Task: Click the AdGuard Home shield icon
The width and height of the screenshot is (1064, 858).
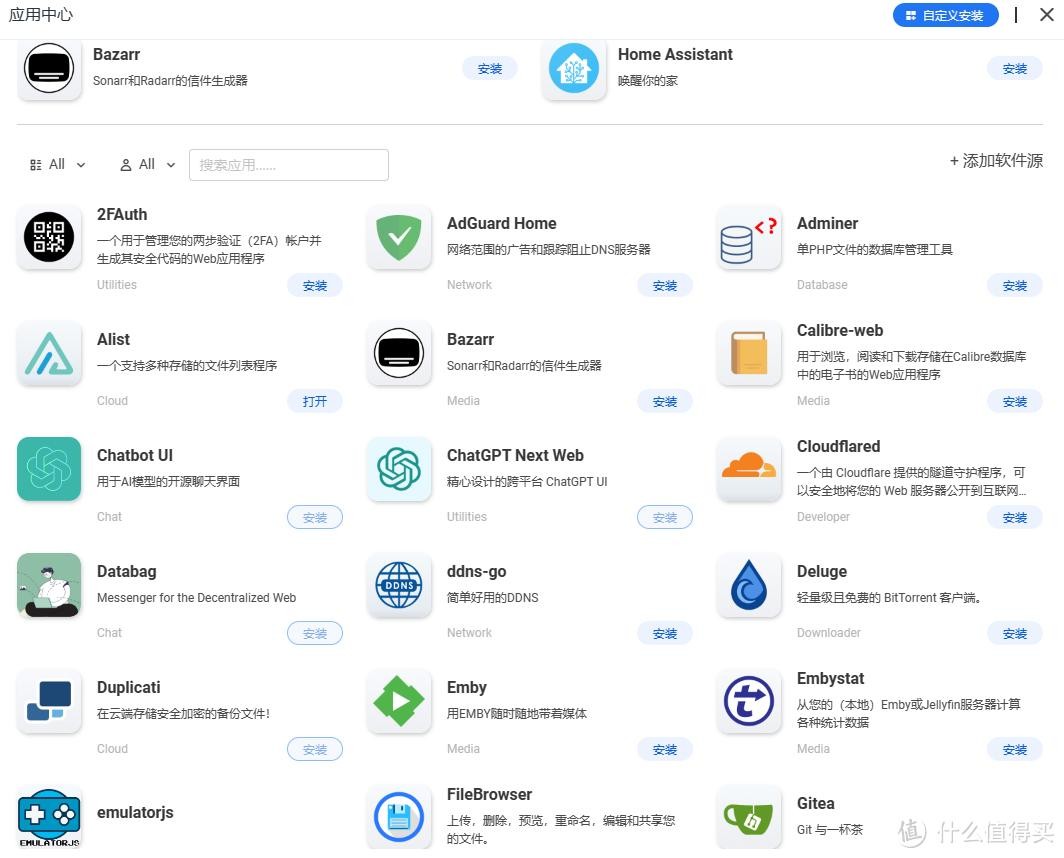Action: point(399,237)
